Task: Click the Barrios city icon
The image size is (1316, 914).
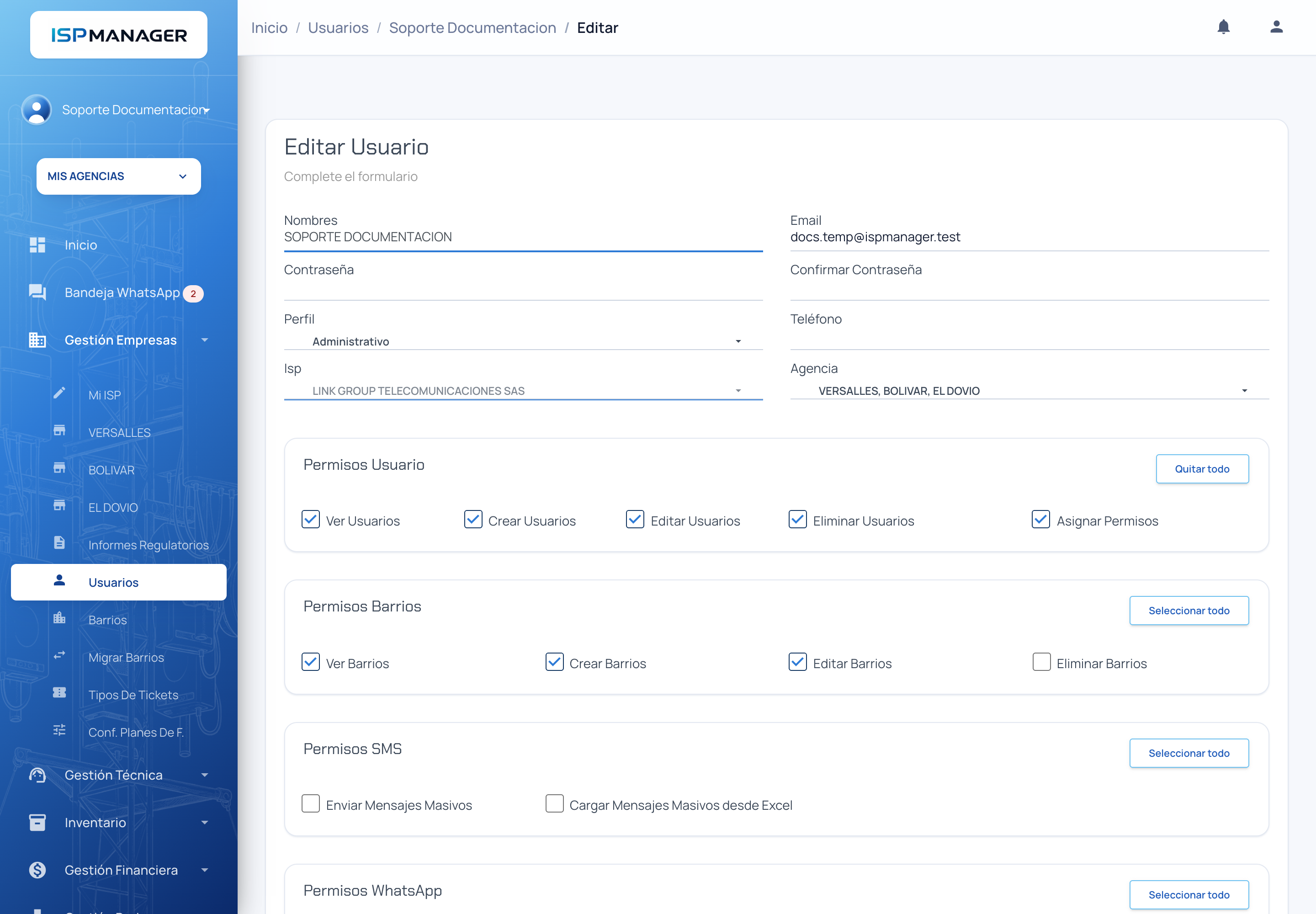Action: [x=59, y=617]
